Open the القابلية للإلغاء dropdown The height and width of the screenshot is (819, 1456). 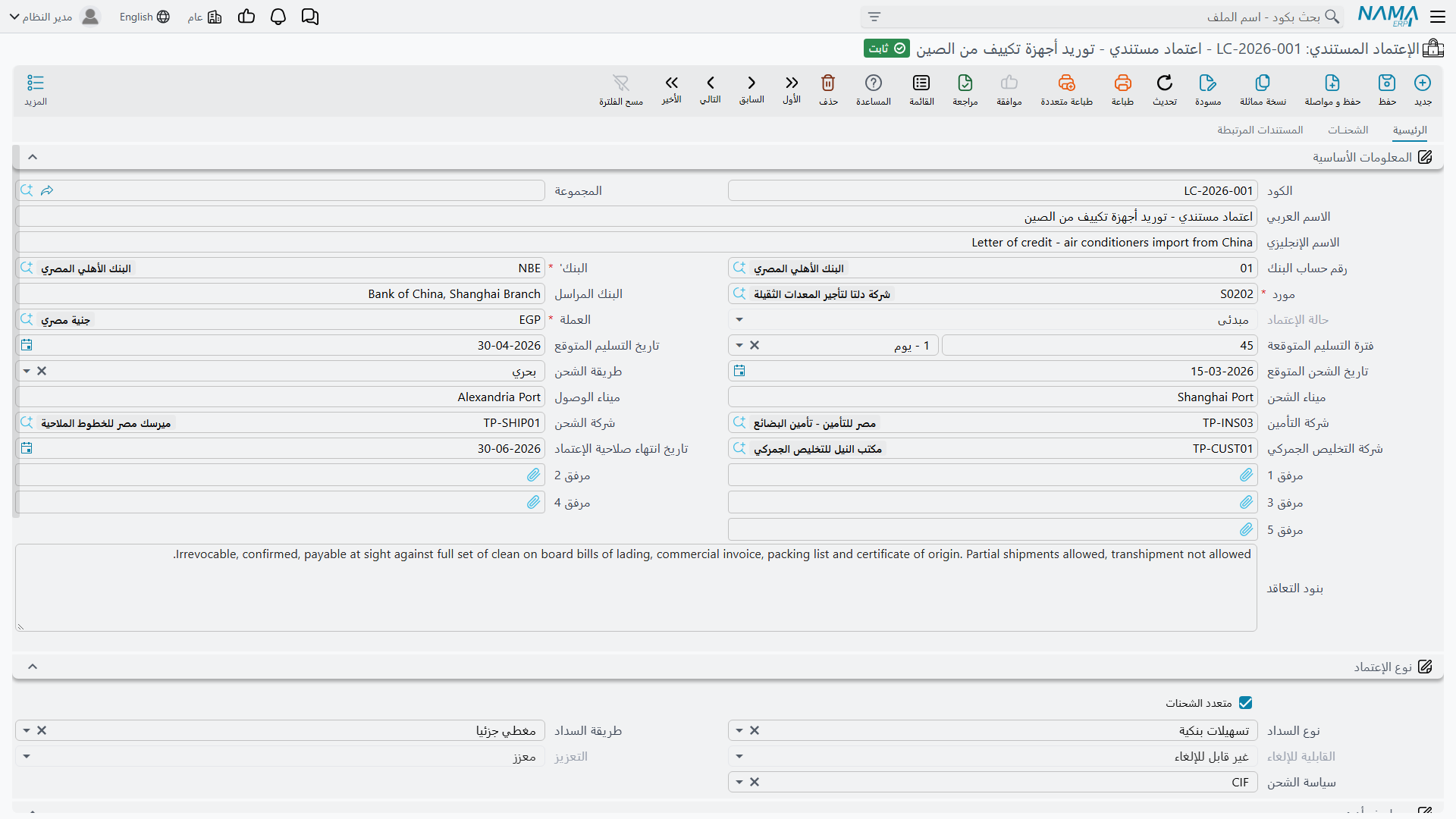tap(739, 756)
